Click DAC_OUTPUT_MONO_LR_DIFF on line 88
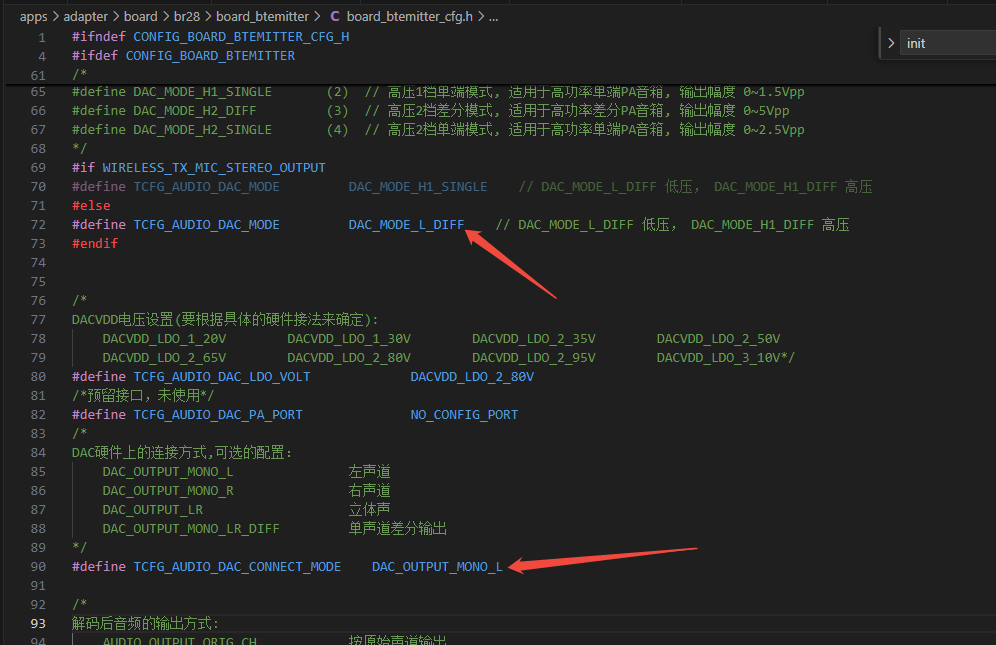Screen dimensions: 996x645 point(191,529)
